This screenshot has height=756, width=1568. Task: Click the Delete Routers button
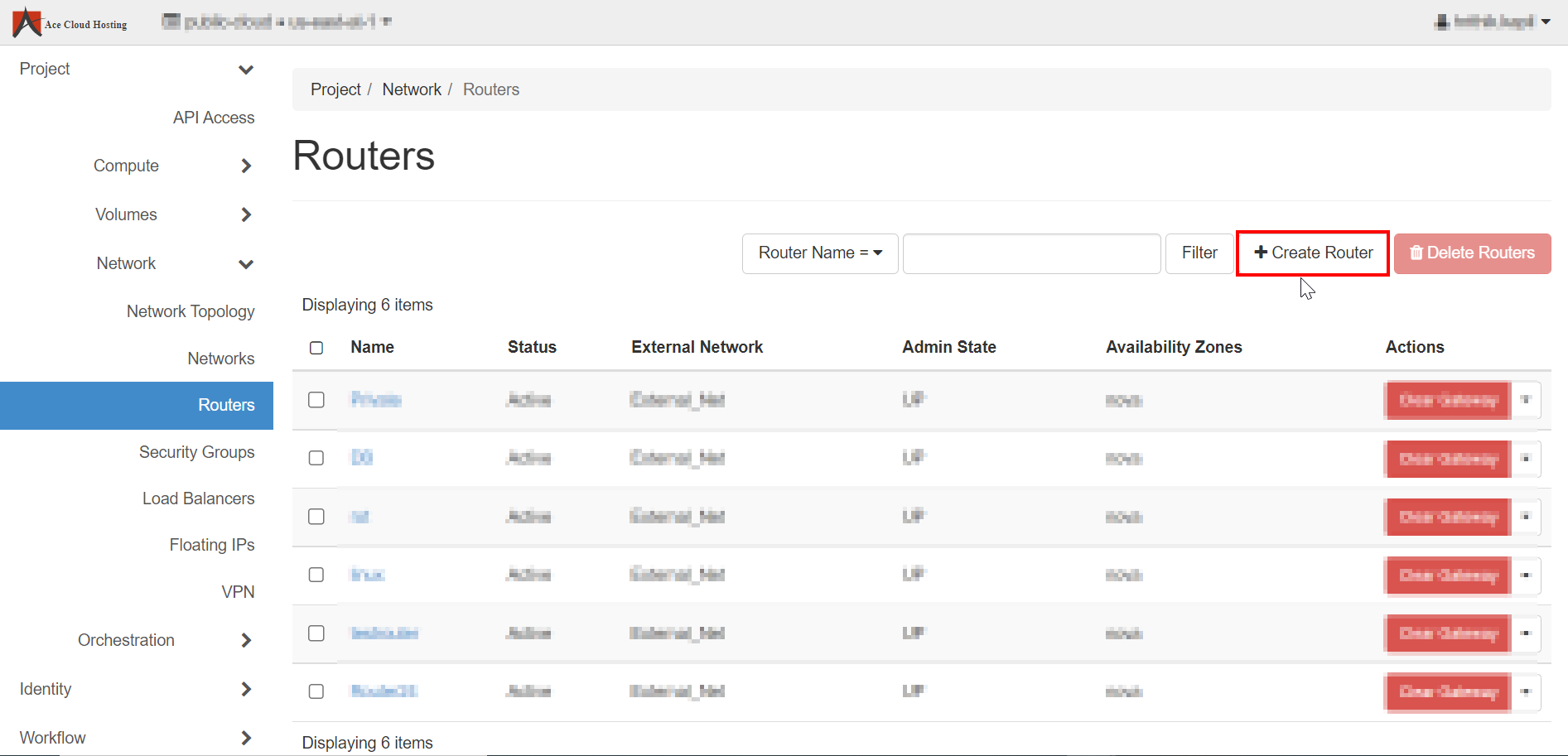pos(1472,253)
